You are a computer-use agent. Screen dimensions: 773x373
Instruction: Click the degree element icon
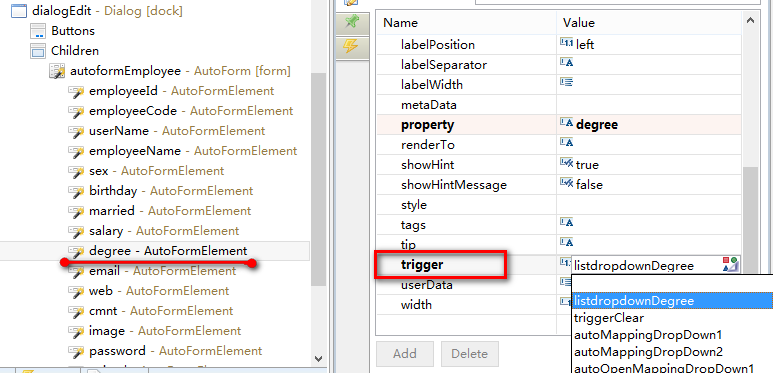(76, 251)
